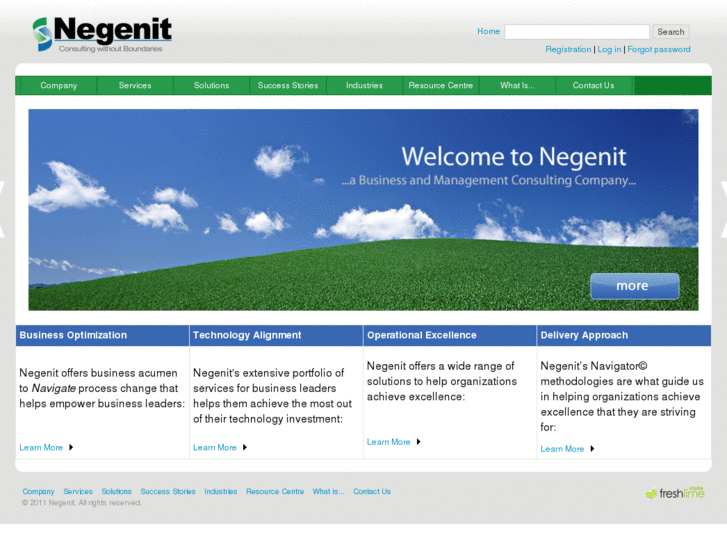Open Learn More under Technology Alignment
727x545 pixels.
coord(215,448)
